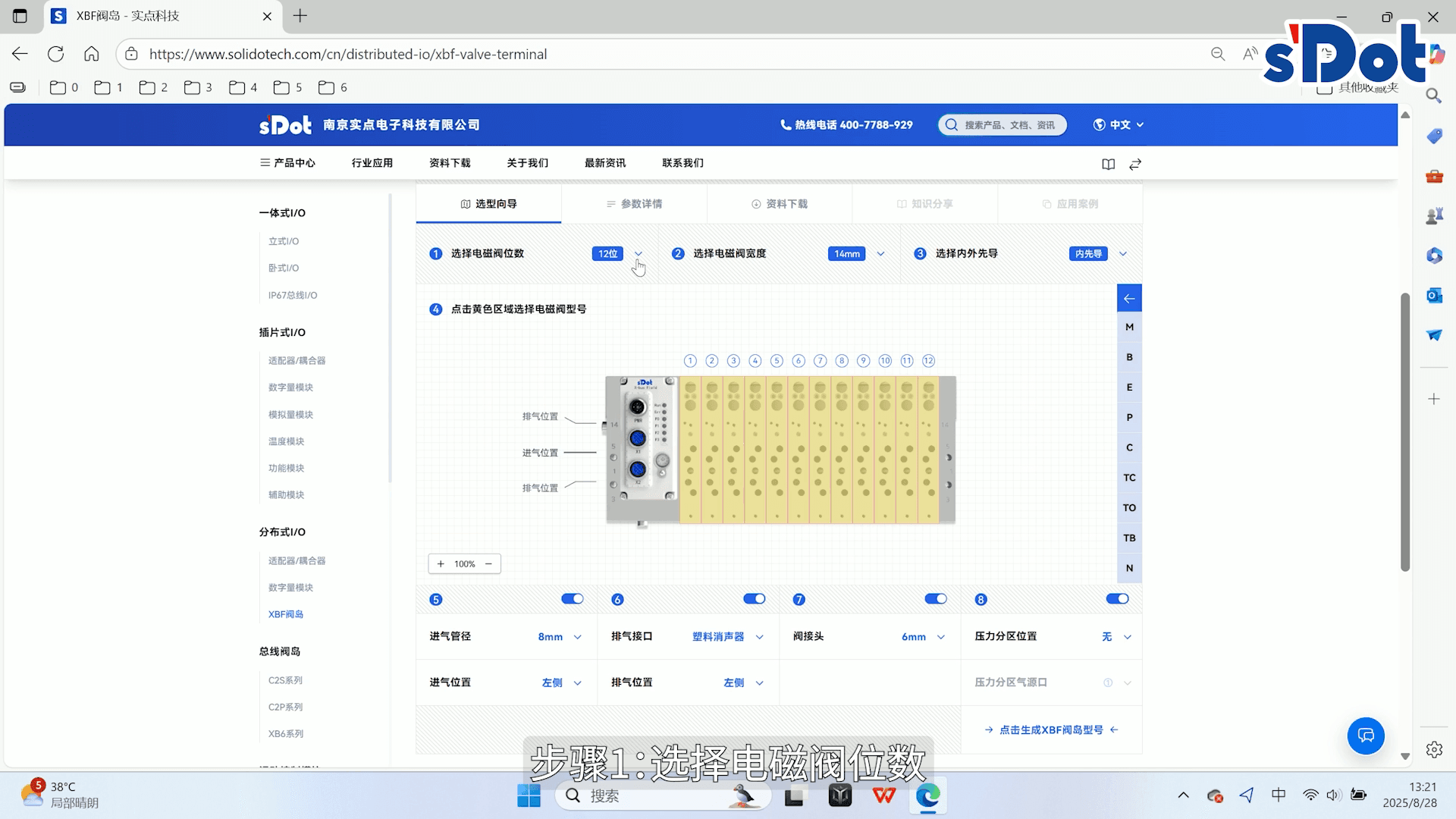Image resolution: width=1456 pixels, height=819 pixels.
Task: Open the C2S系列 sidebar link
Action: click(285, 680)
